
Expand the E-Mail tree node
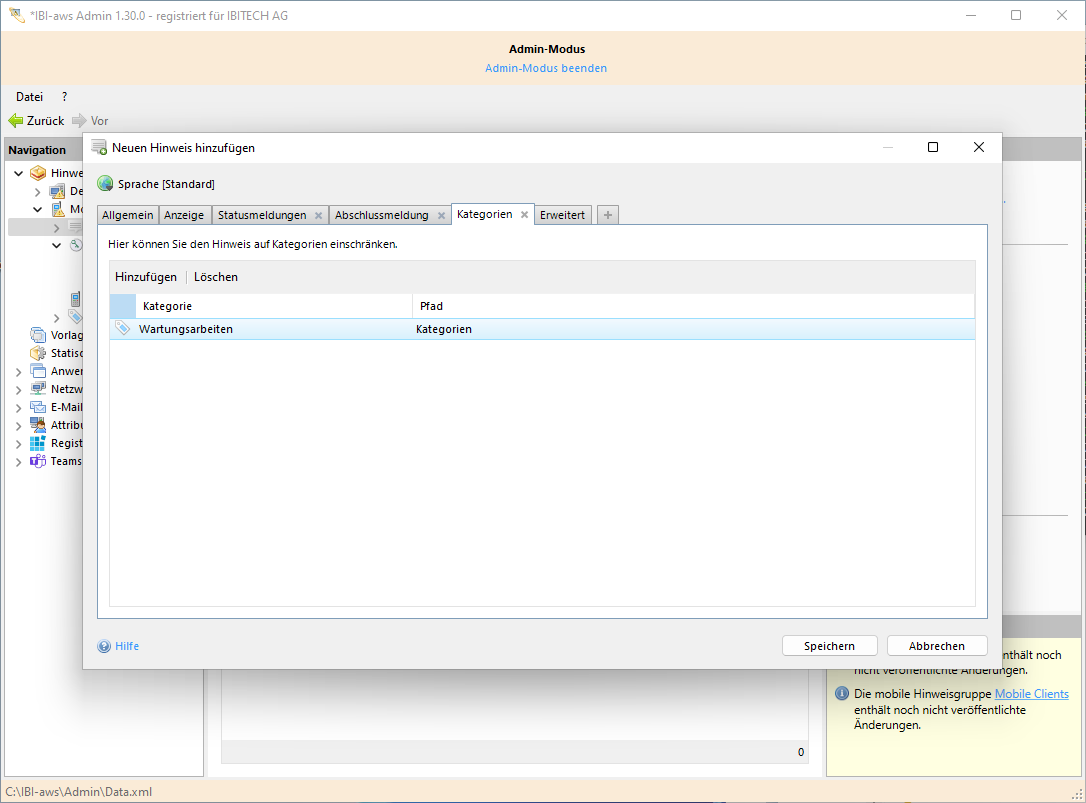[18, 408]
